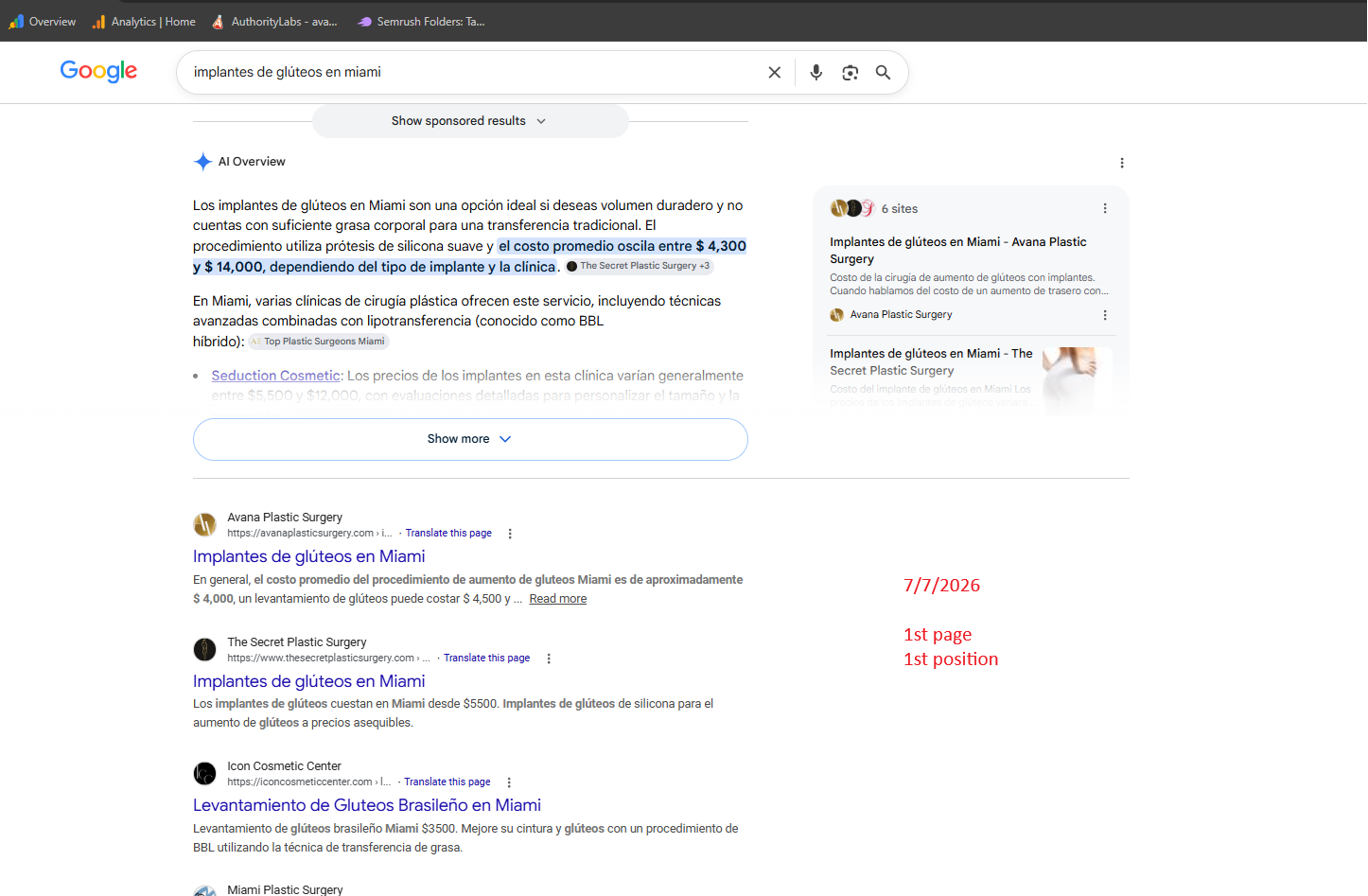This screenshot has height=896, width=1368.
Task: Open more options for Avana source card
Action: pos(1105,315)
